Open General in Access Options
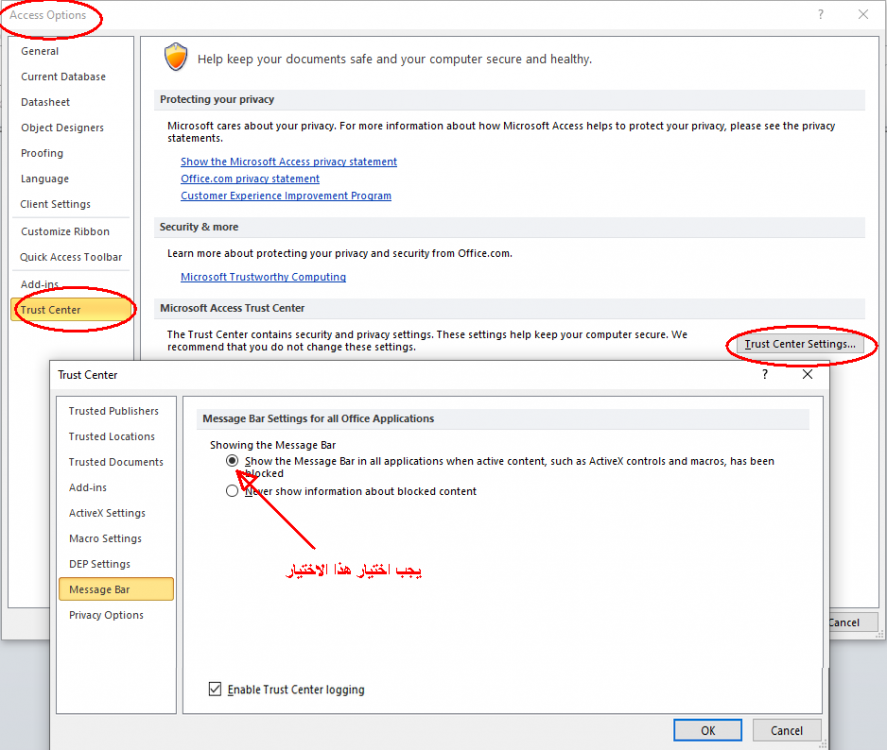 coord(40,51)
